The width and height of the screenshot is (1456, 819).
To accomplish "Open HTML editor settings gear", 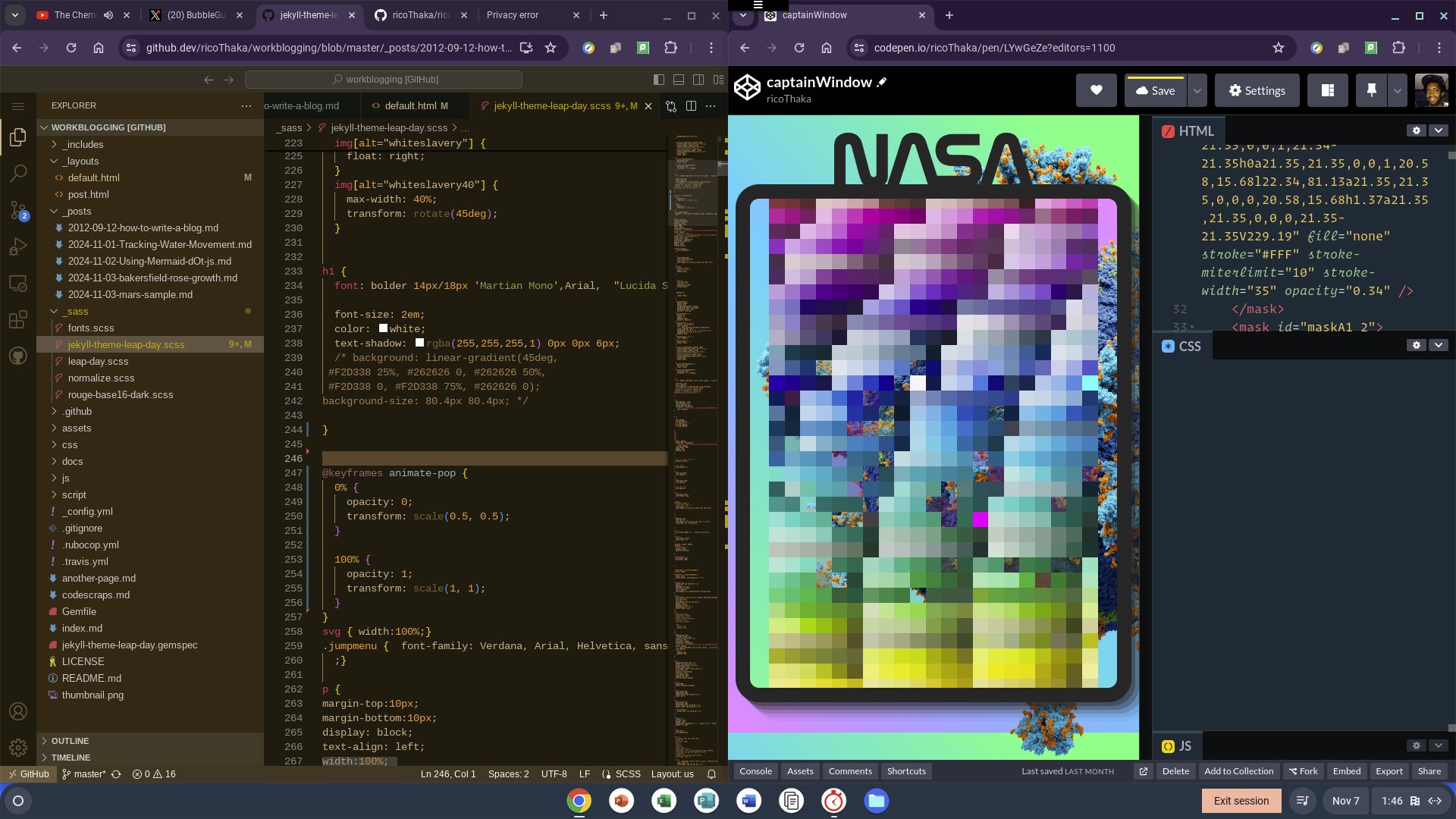I will [x=1416, y=130].
